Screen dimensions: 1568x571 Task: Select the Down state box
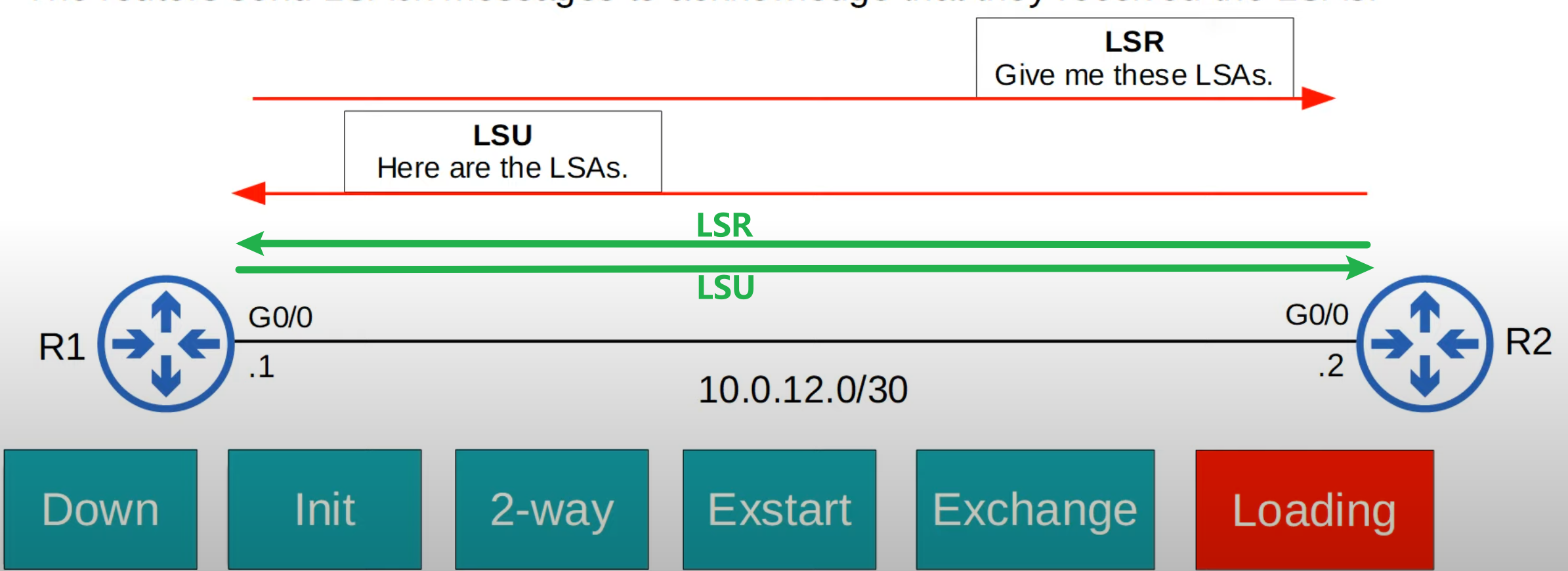[x=100, y=509]
